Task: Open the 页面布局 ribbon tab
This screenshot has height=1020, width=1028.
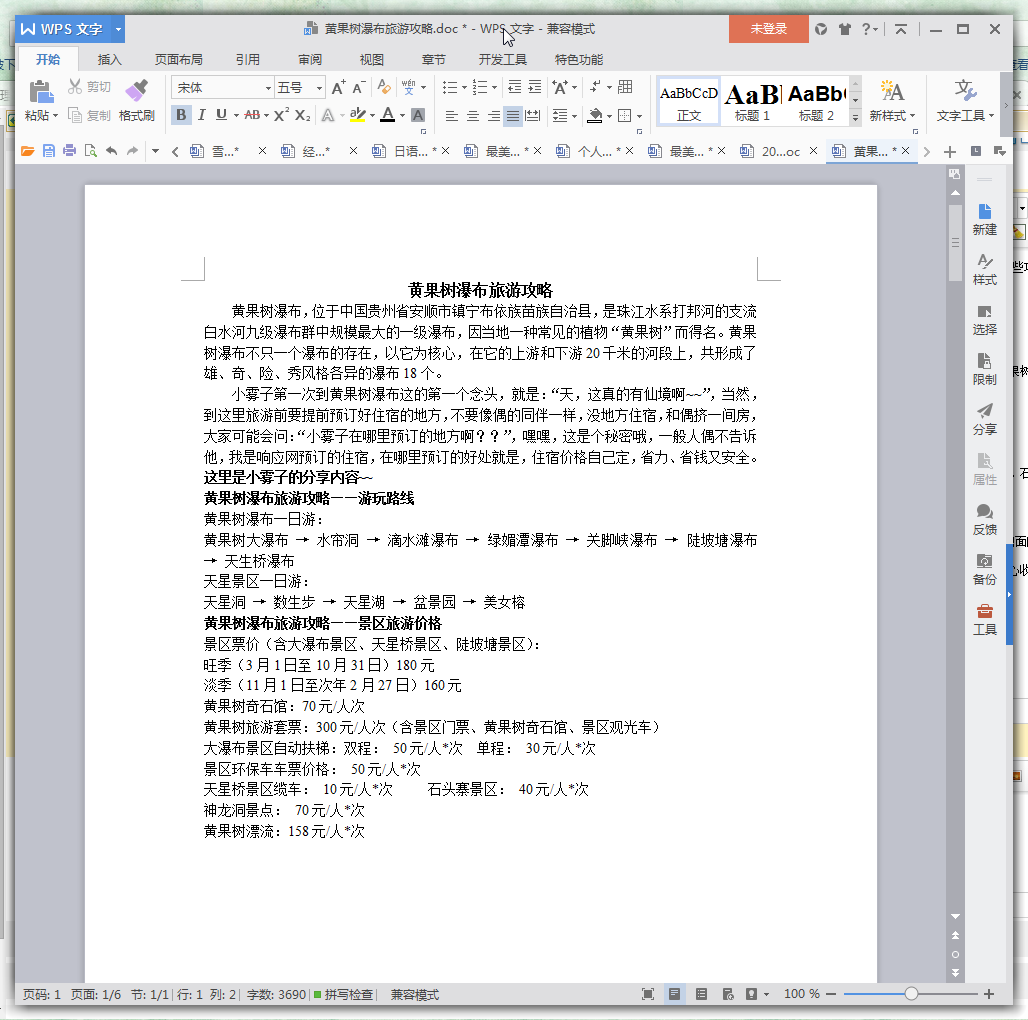Action: (x=178, y=60)
